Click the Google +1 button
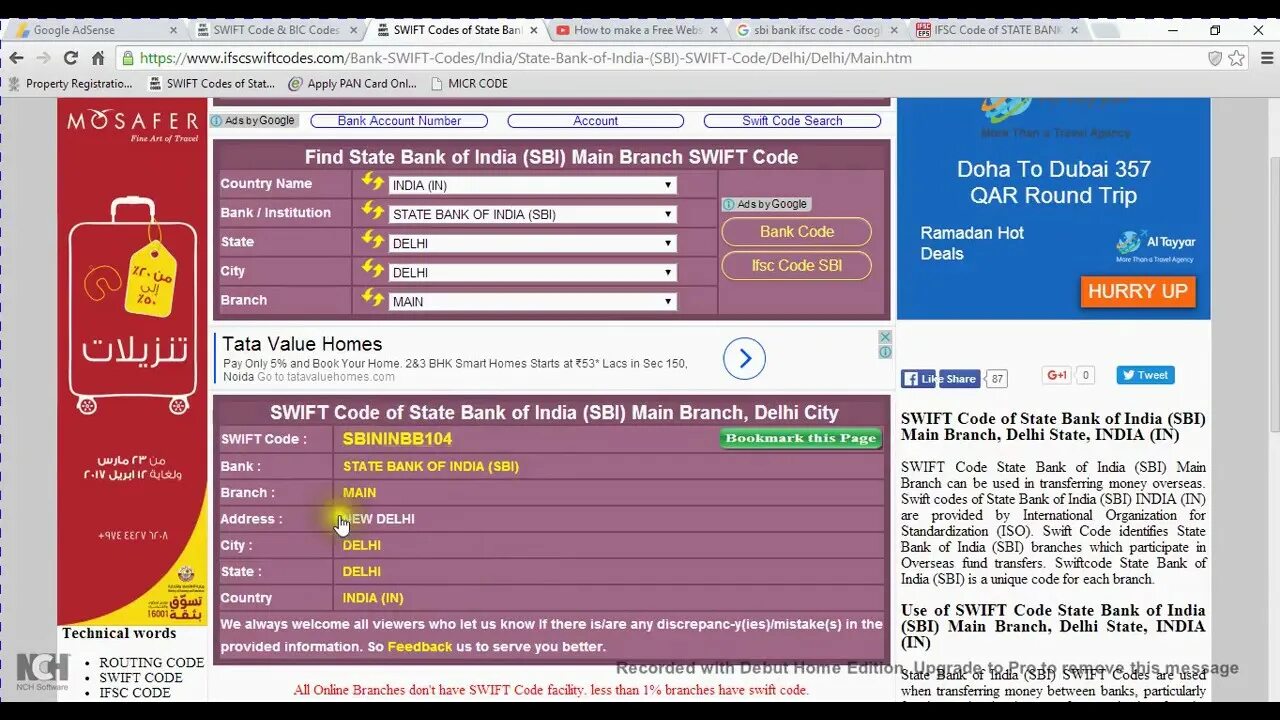The height and width of the screenshot is (720, 1280). [1057, 375]
